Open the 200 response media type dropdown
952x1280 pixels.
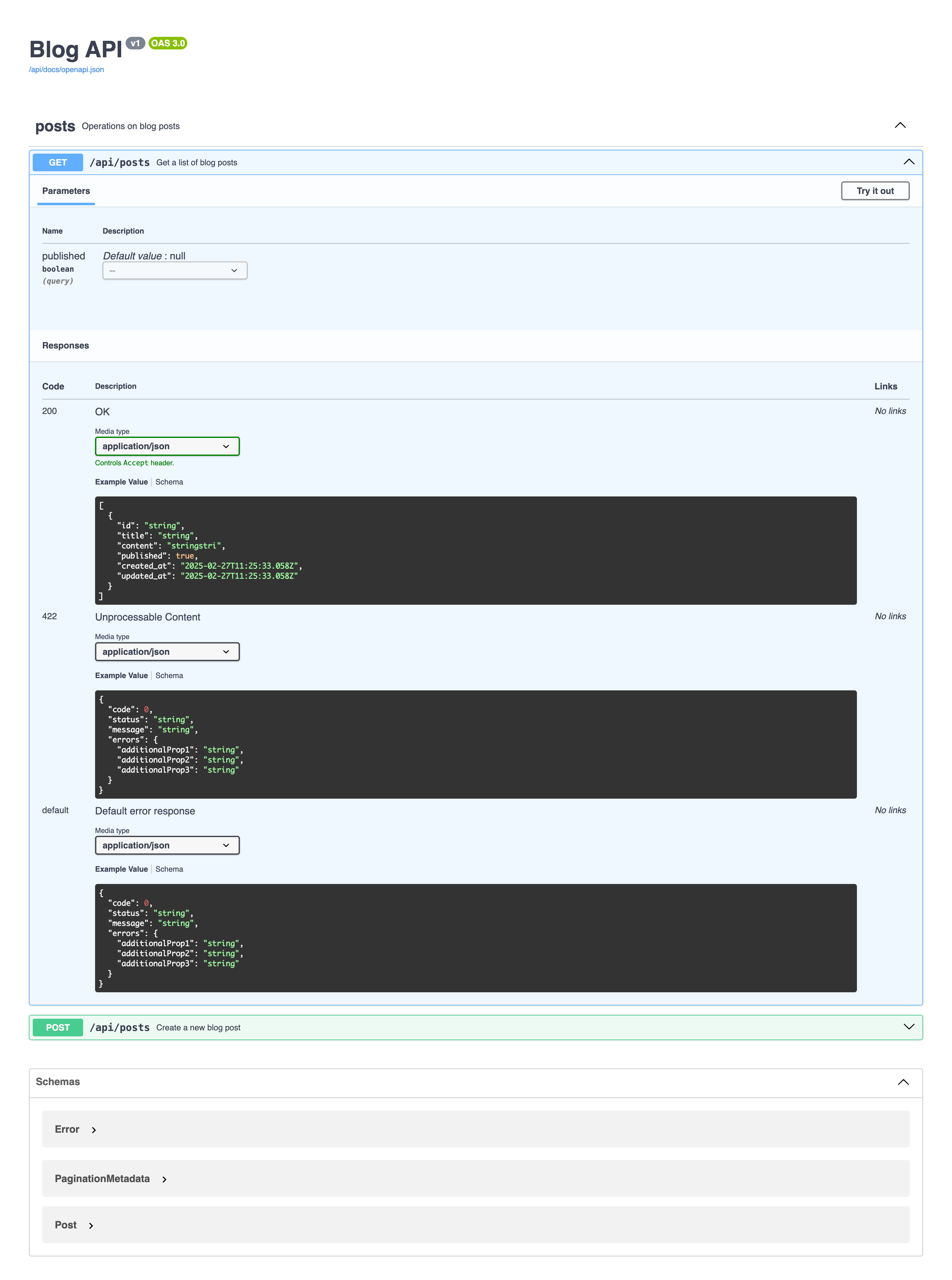coord(167,446)
